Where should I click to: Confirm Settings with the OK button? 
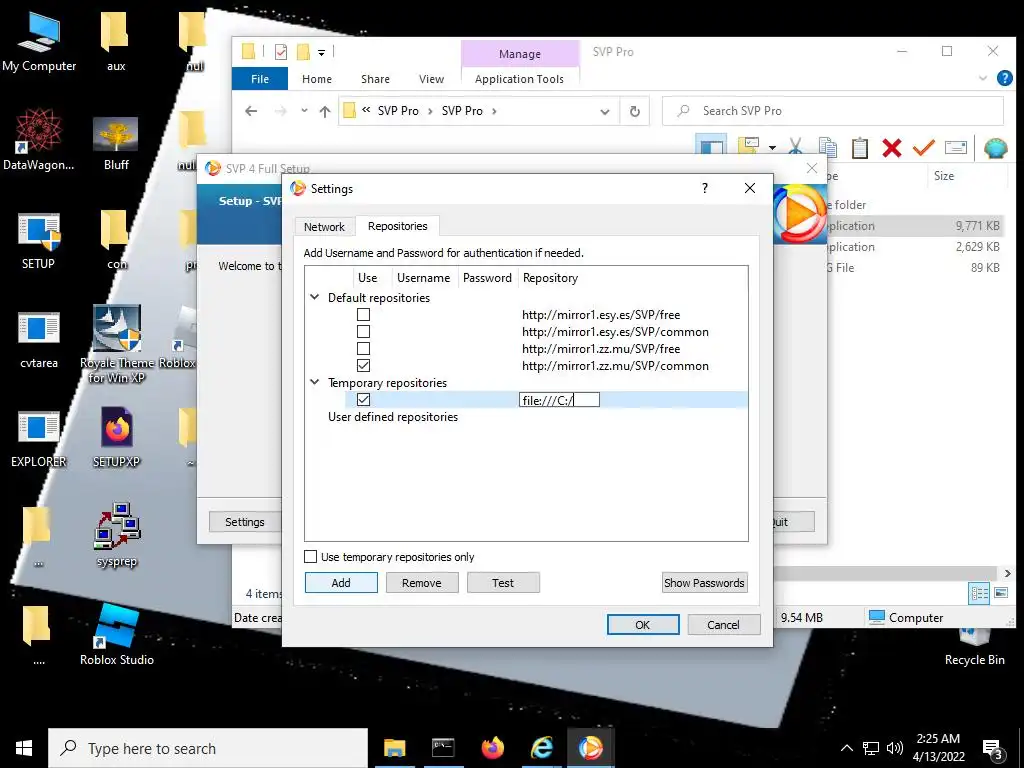[x=643, y=624]
